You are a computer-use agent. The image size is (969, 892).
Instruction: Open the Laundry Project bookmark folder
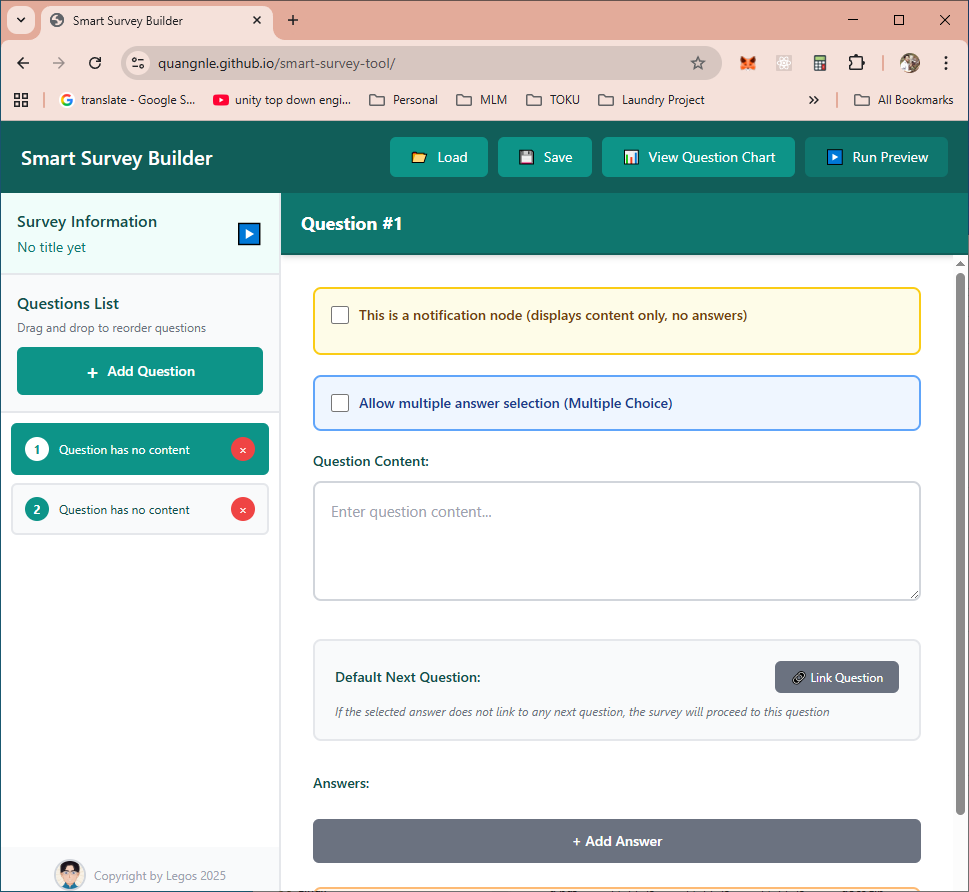click(x=651, y=100)
